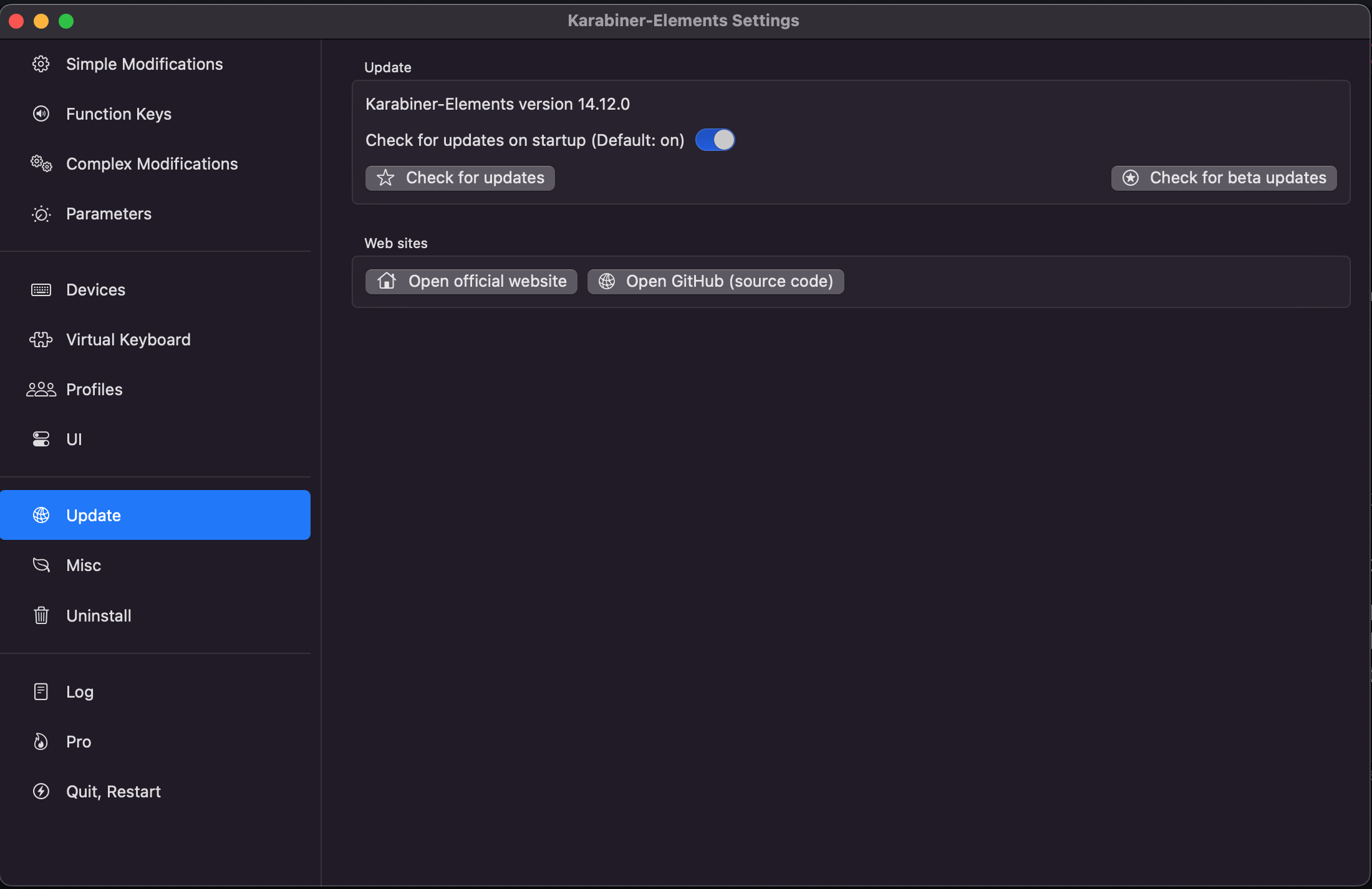Viewport: 1372px width, 889px height.
Task: Go to the Uninstall sidebar label
Action: pos(99,616)
